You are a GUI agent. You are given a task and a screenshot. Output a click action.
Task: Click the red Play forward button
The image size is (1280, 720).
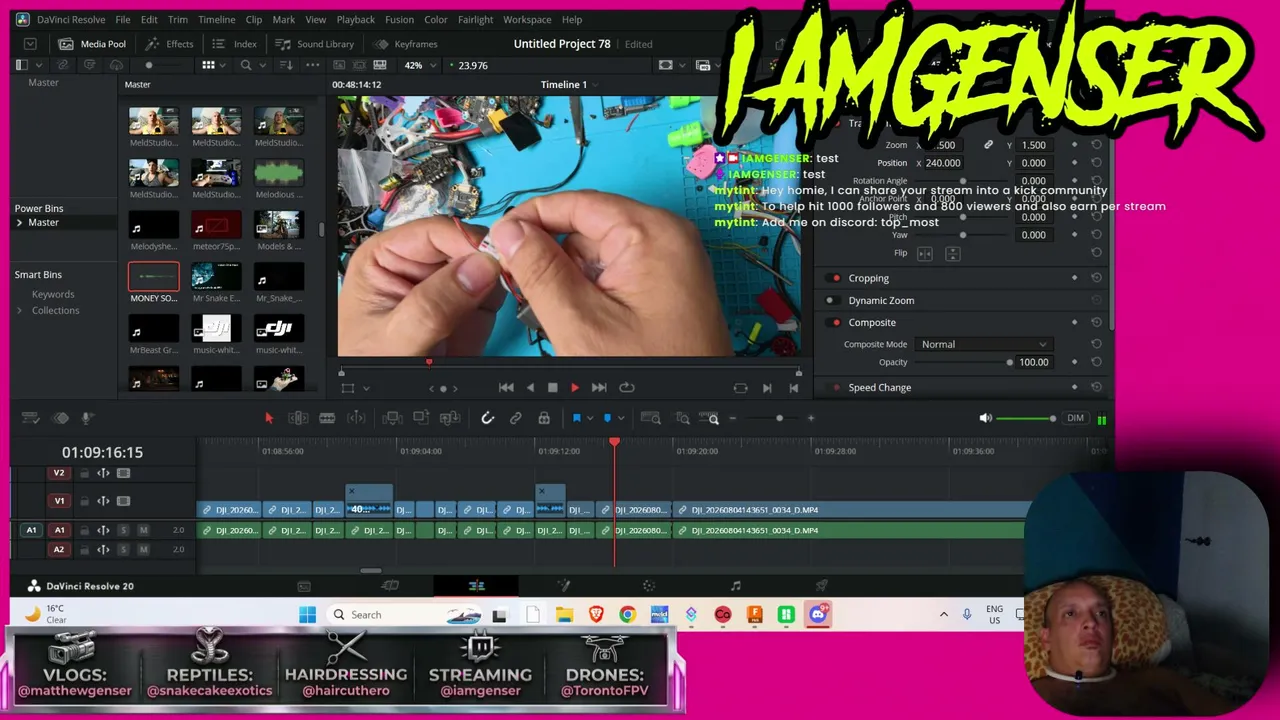[x=574, y=388]
